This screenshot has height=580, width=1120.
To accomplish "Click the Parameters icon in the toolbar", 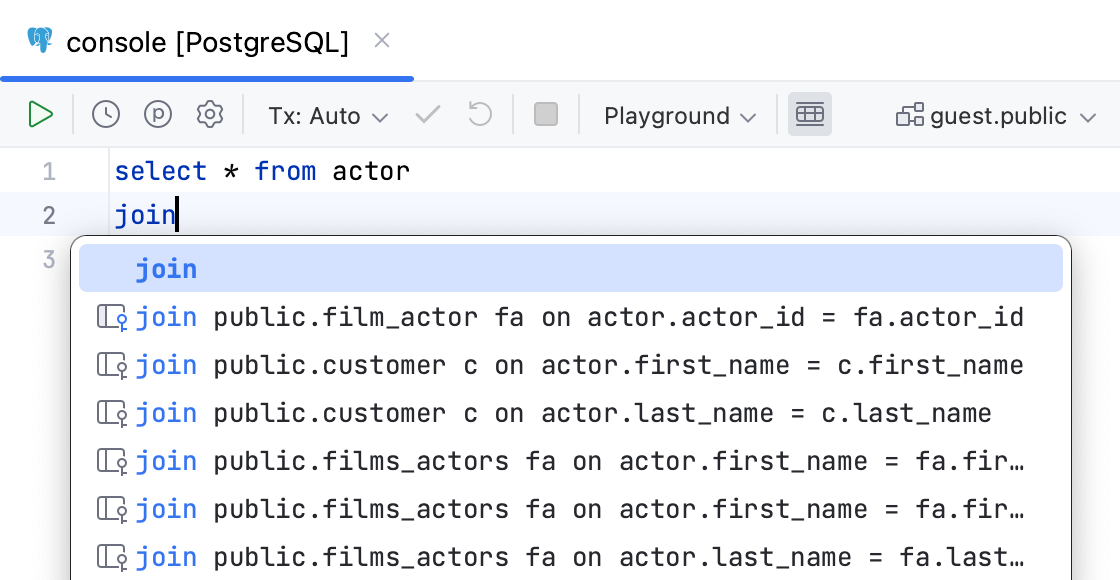I will tap(158, 114).
